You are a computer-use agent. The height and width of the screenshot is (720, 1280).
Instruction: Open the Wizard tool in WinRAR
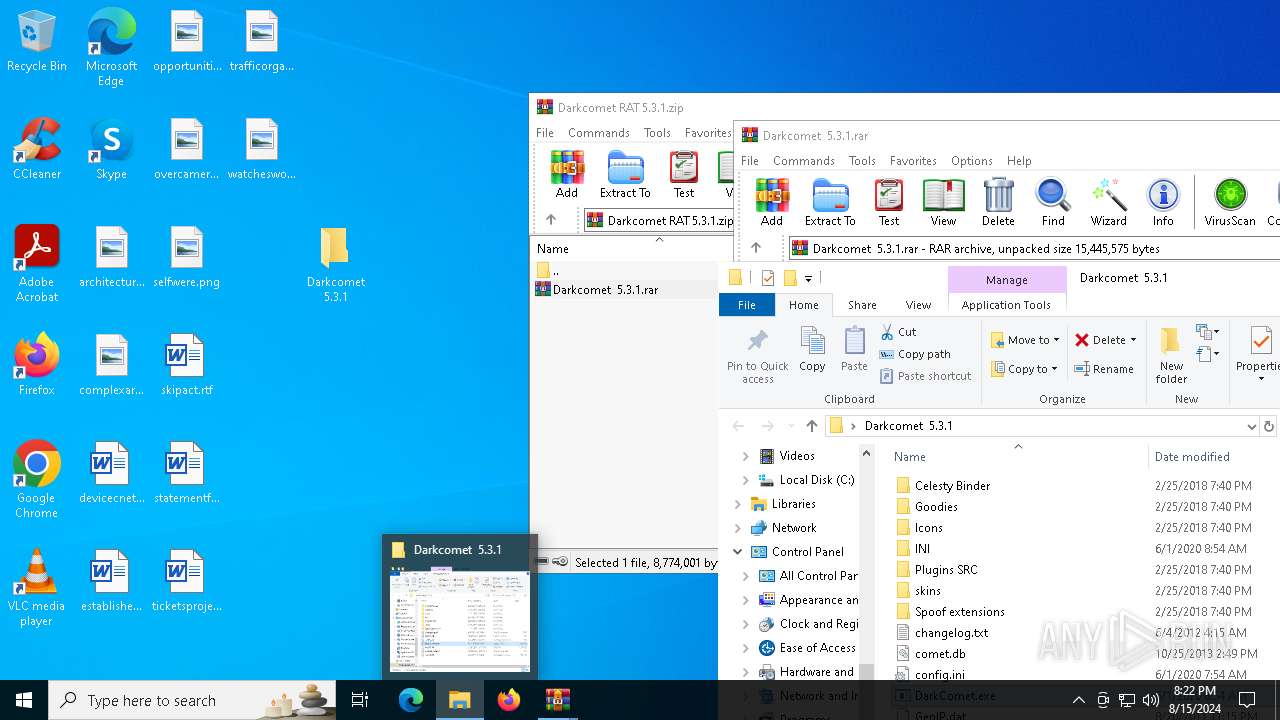[1108, 202]
